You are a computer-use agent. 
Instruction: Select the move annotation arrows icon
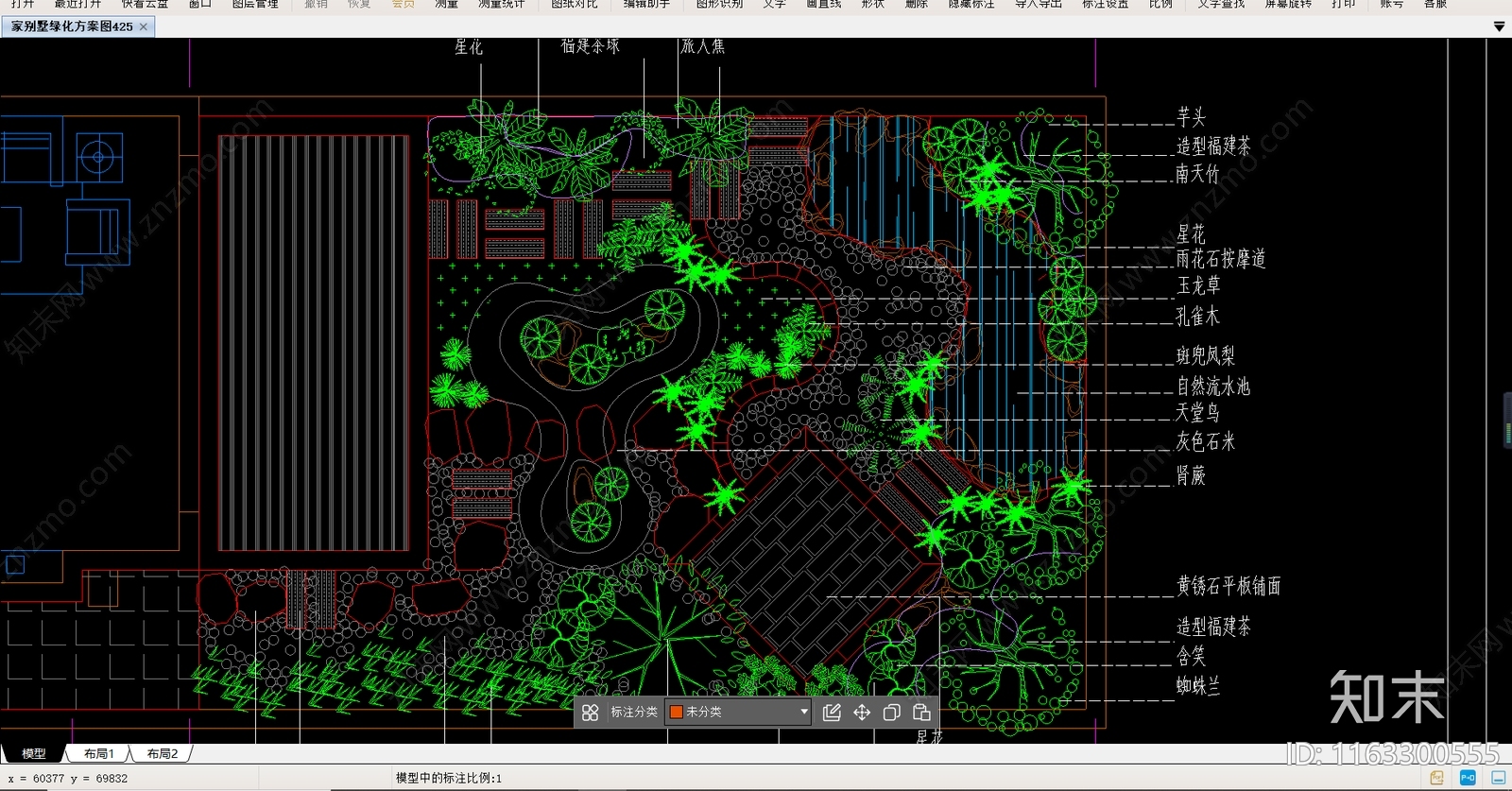tap(862, 713)
